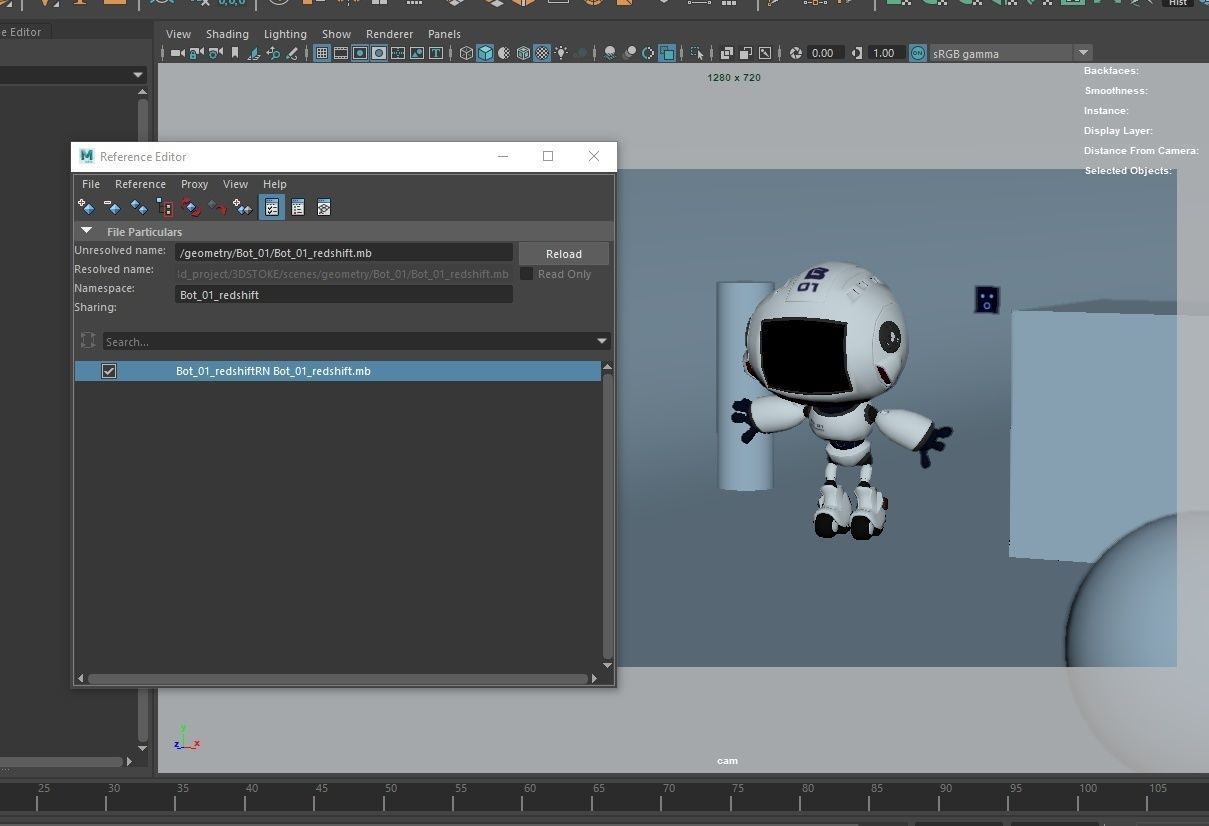
Task: Click Reference Editor horizontal scrollbar
Action: click(x=338, y=678)
